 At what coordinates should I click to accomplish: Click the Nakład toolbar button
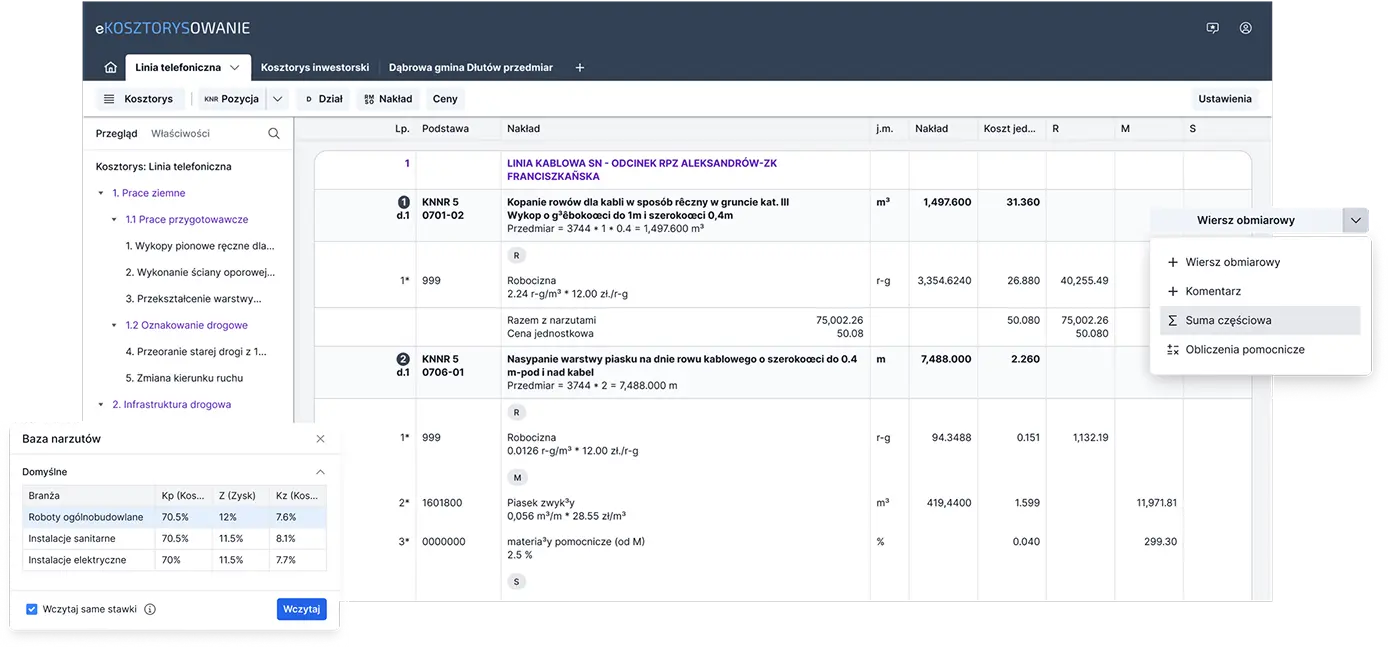pos(388,99)
